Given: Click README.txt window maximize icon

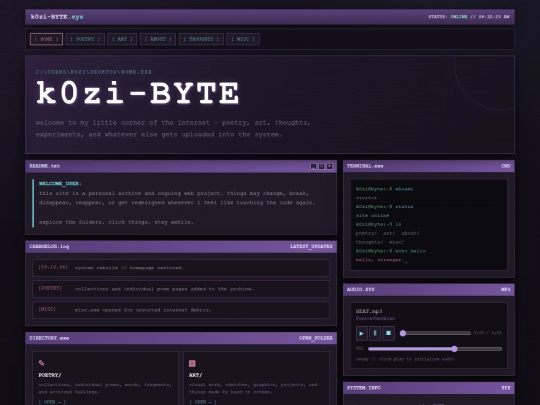Looking at the screenshot, I should tap(321, 166).
